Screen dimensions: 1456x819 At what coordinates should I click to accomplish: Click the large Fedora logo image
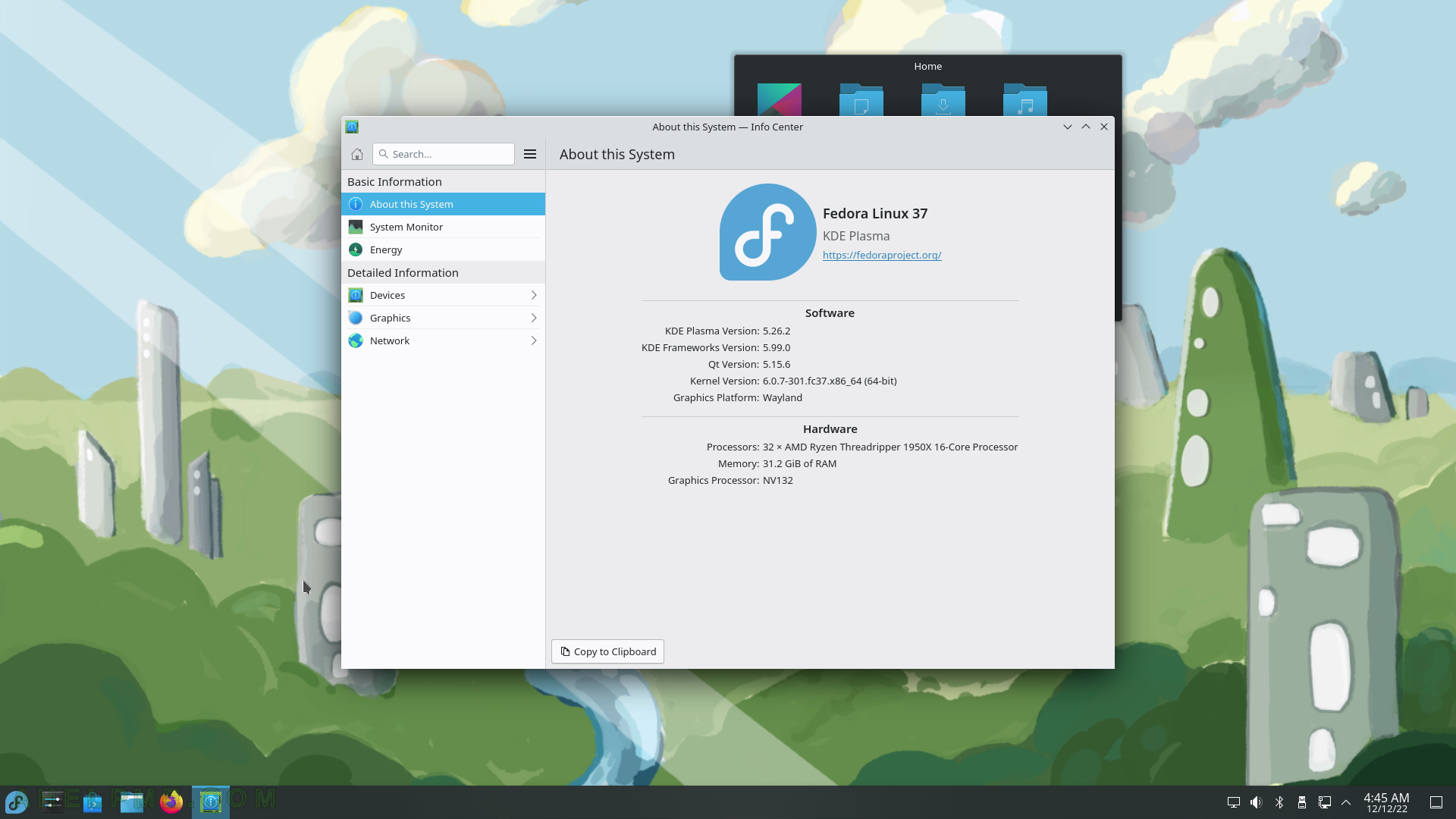pyautogui.click(x=767, y=232)
